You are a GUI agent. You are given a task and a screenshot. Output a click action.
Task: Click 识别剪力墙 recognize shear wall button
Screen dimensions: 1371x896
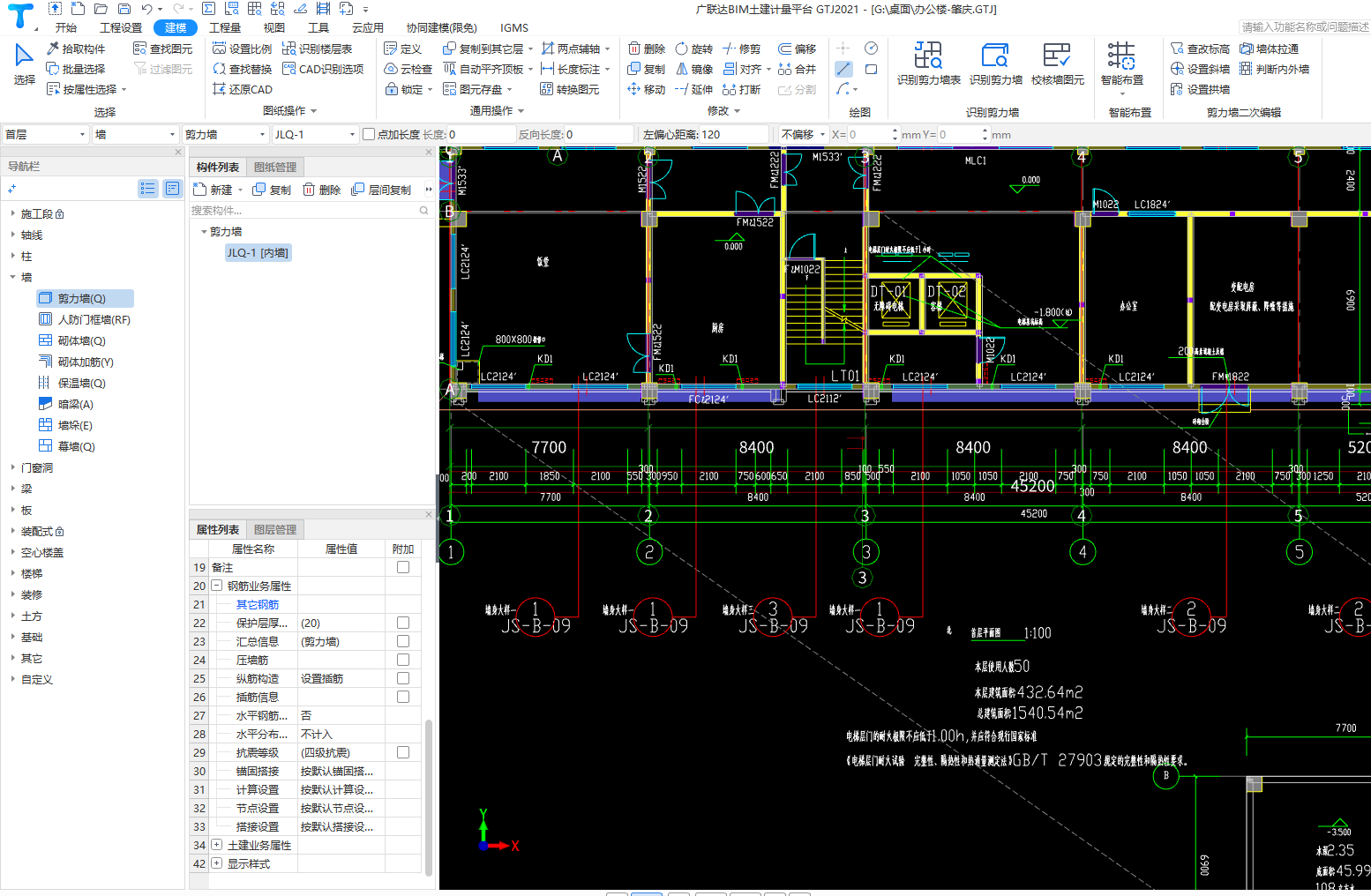pos(995,63)
